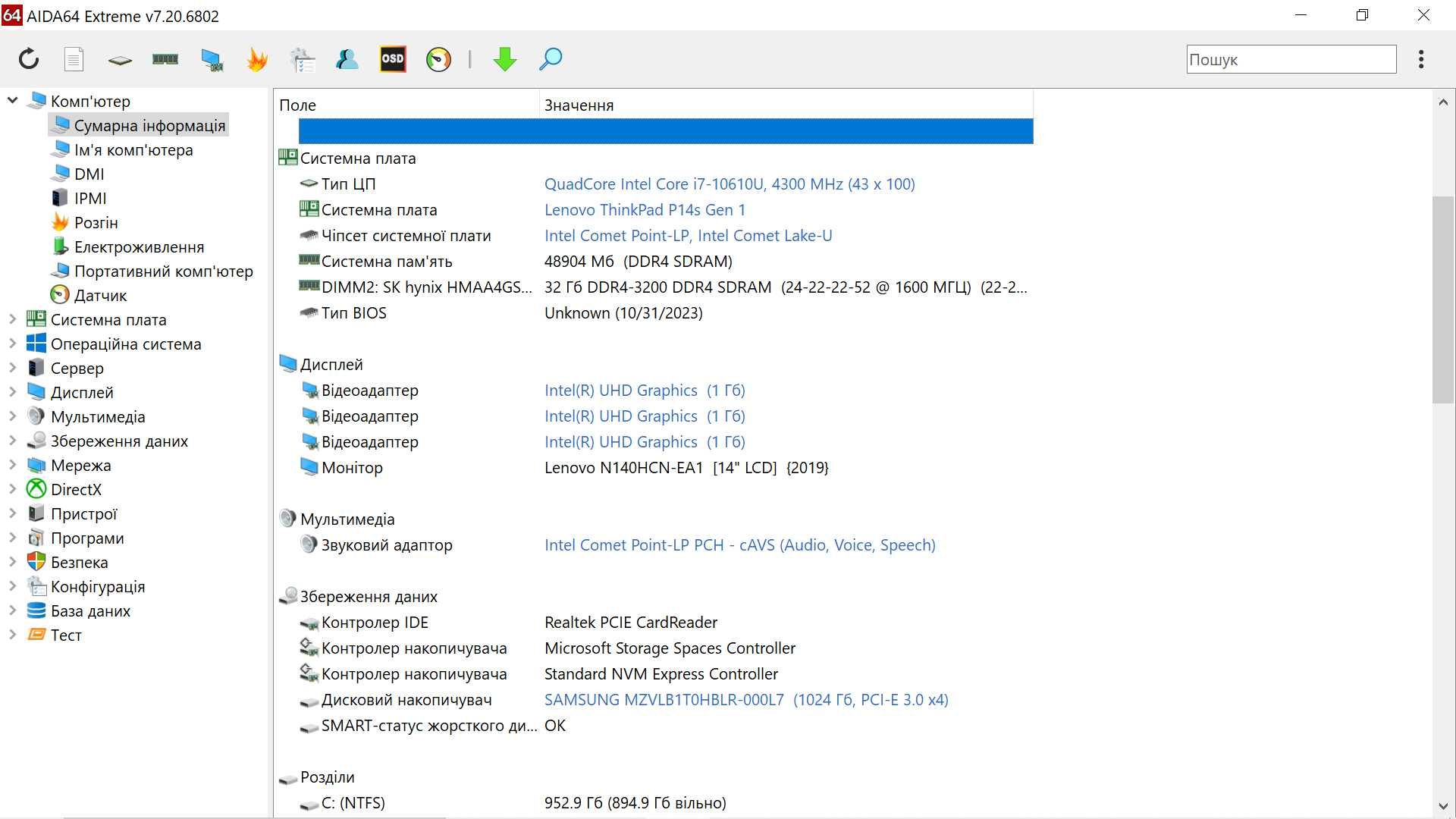1456x819 pixels.
Task: Click the preferences config toolbar icon
Action: pyautogui.click(x=303, y=60)
